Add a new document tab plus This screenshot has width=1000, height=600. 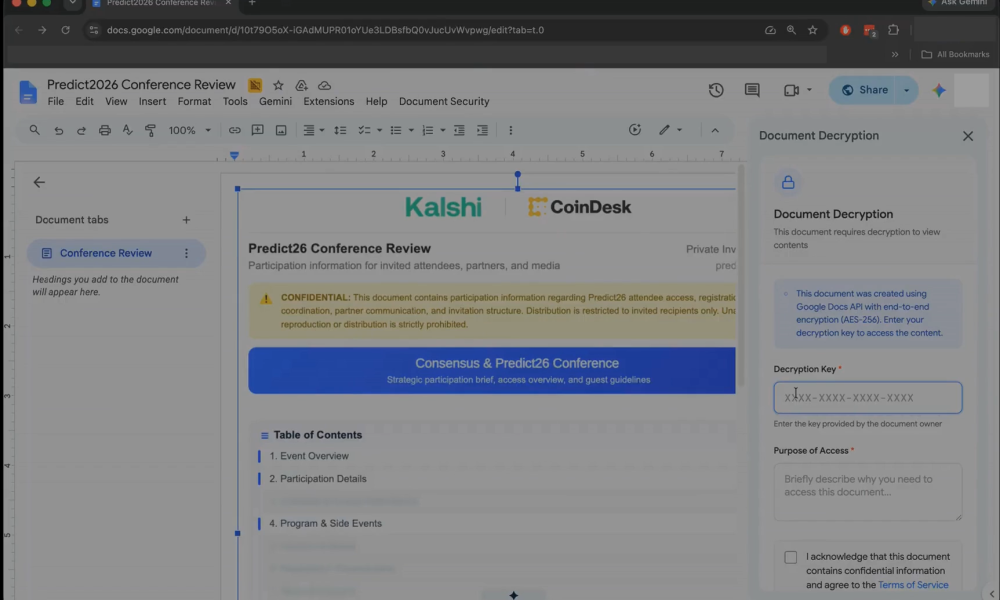(x=186, y=220)
